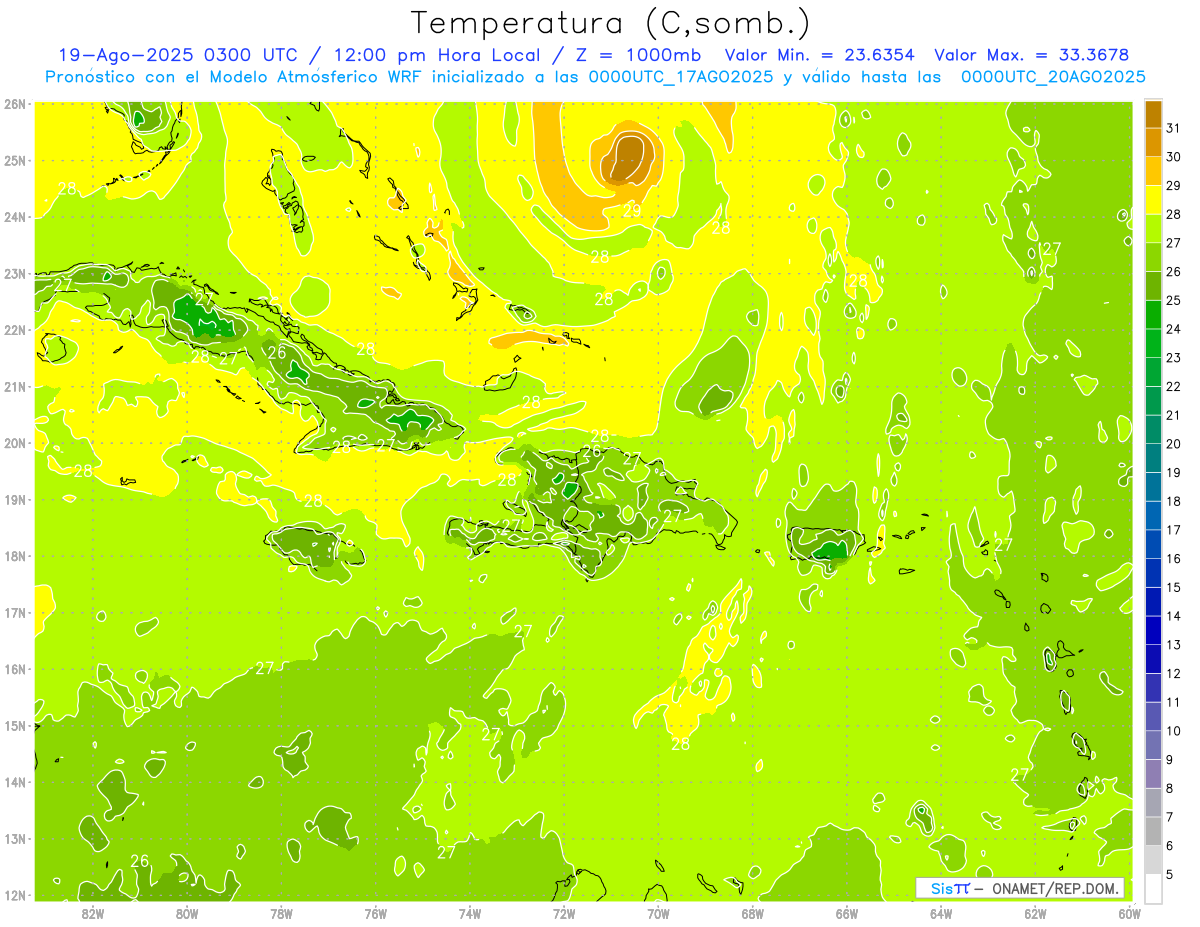Click the '25N' latitude label
1200x927 pixels.
15,160
